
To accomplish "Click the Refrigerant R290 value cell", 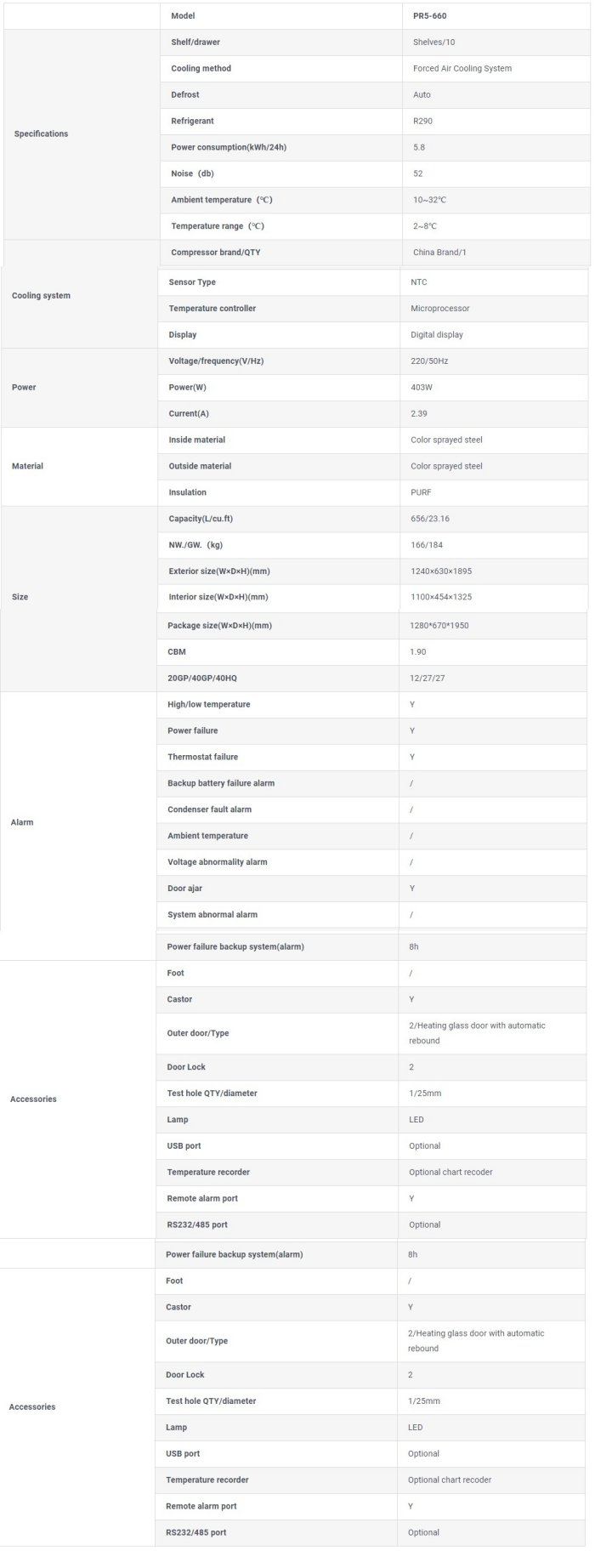I will pyautogui.click(x=422, y=122).
